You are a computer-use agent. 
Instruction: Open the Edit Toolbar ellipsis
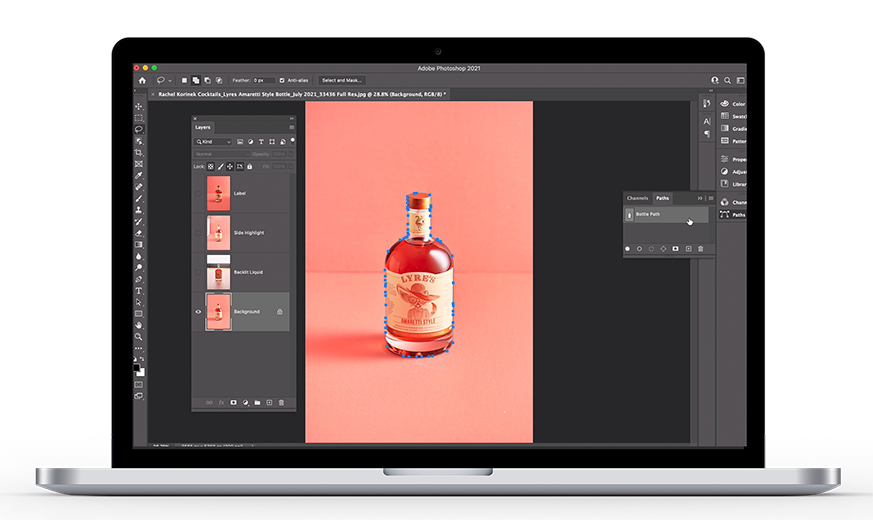pos(139,349)
